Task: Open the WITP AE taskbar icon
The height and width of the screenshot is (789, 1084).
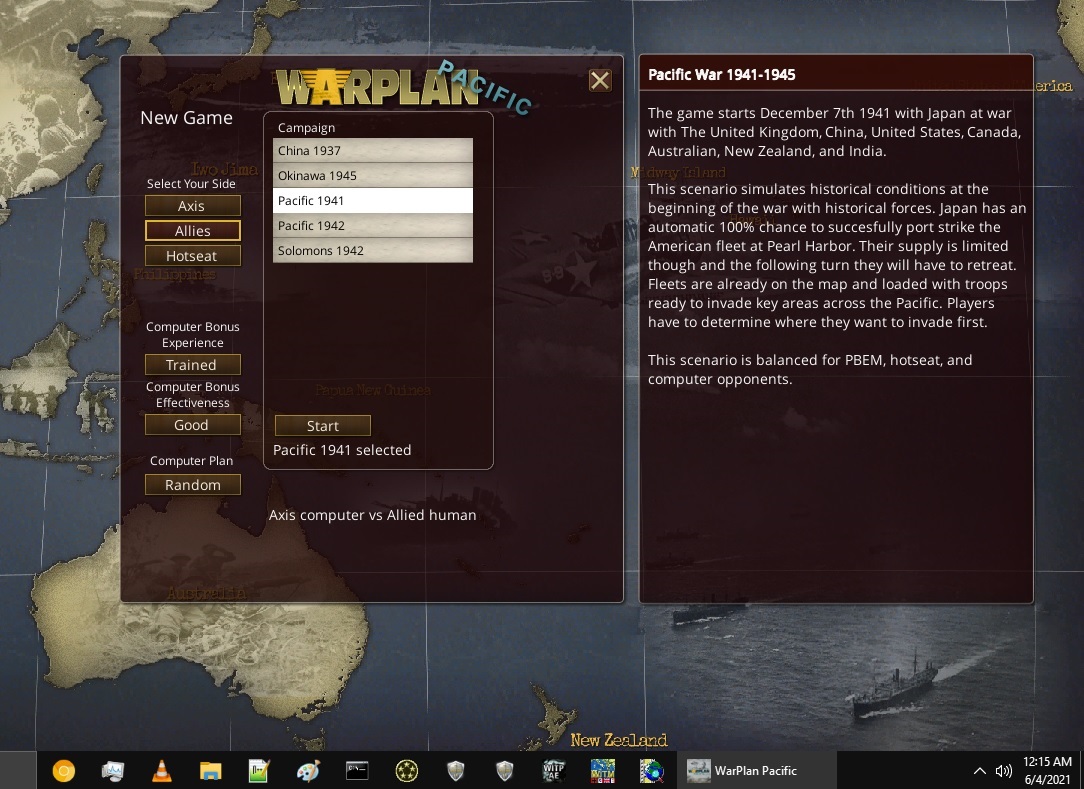Action: (553, 770)
